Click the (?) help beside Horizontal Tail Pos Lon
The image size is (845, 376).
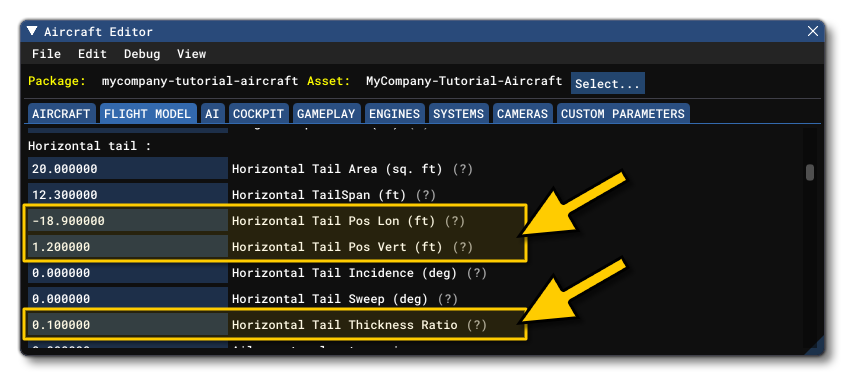pyautogui.click(x=455, y=221)
